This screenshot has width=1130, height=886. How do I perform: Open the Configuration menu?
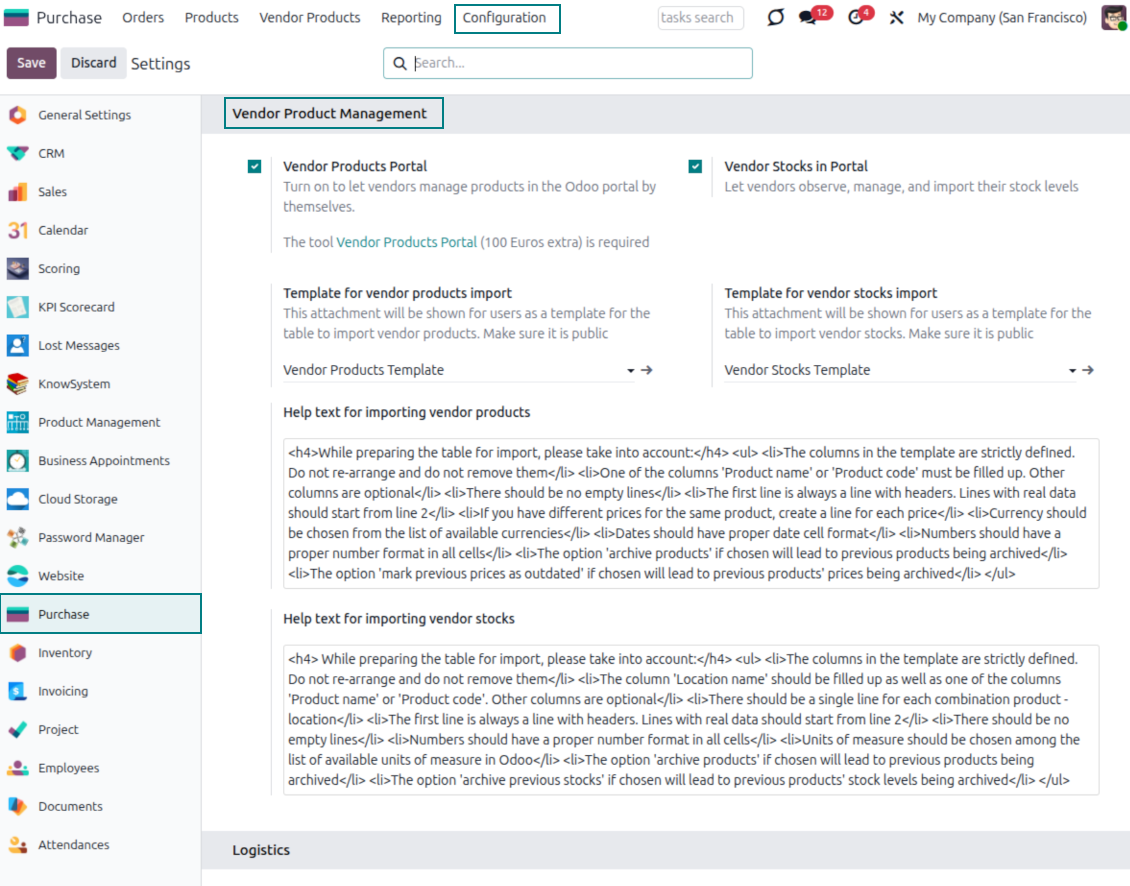(x=505, y=18)
